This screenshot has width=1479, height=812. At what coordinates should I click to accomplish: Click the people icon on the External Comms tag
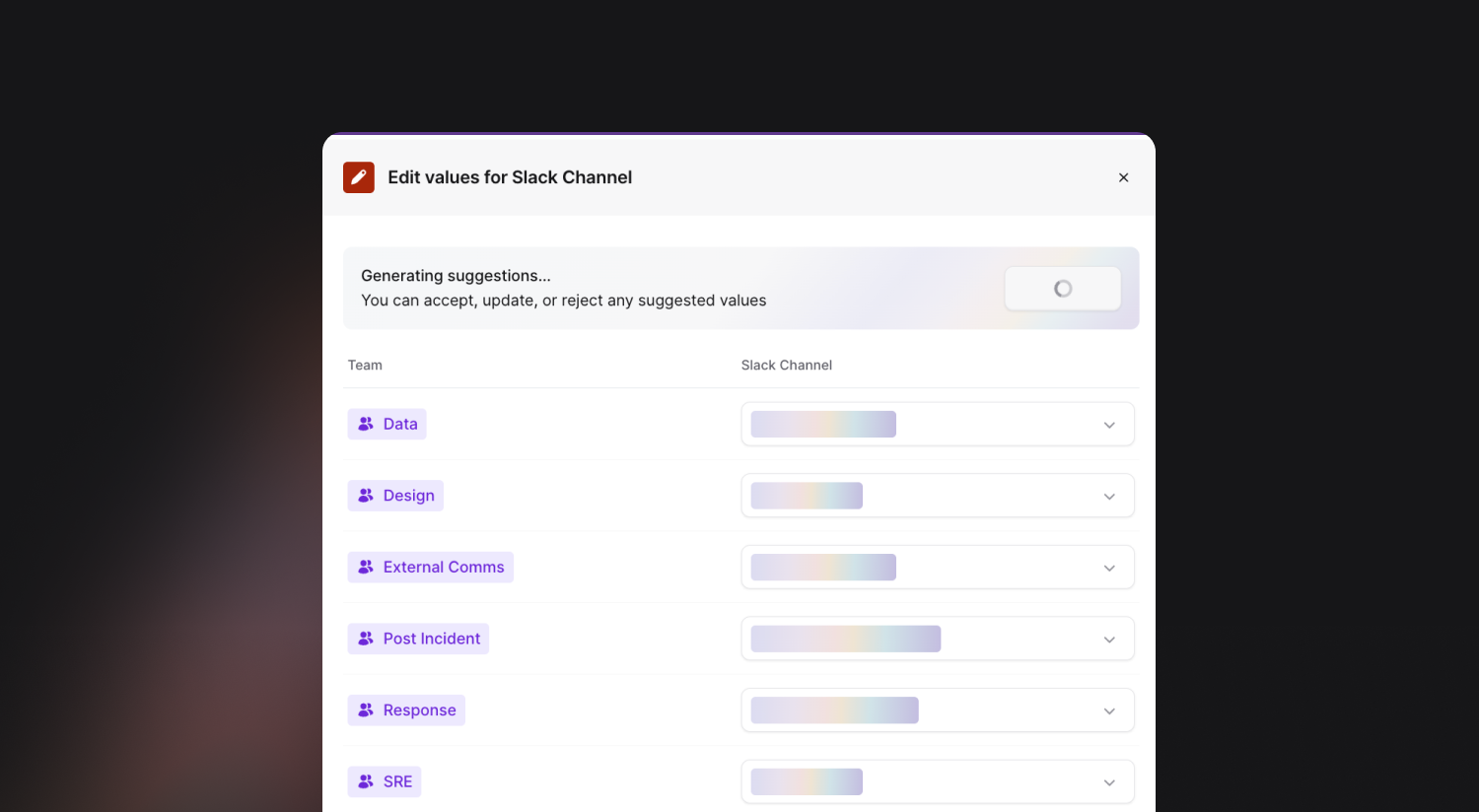pos(366,567)
